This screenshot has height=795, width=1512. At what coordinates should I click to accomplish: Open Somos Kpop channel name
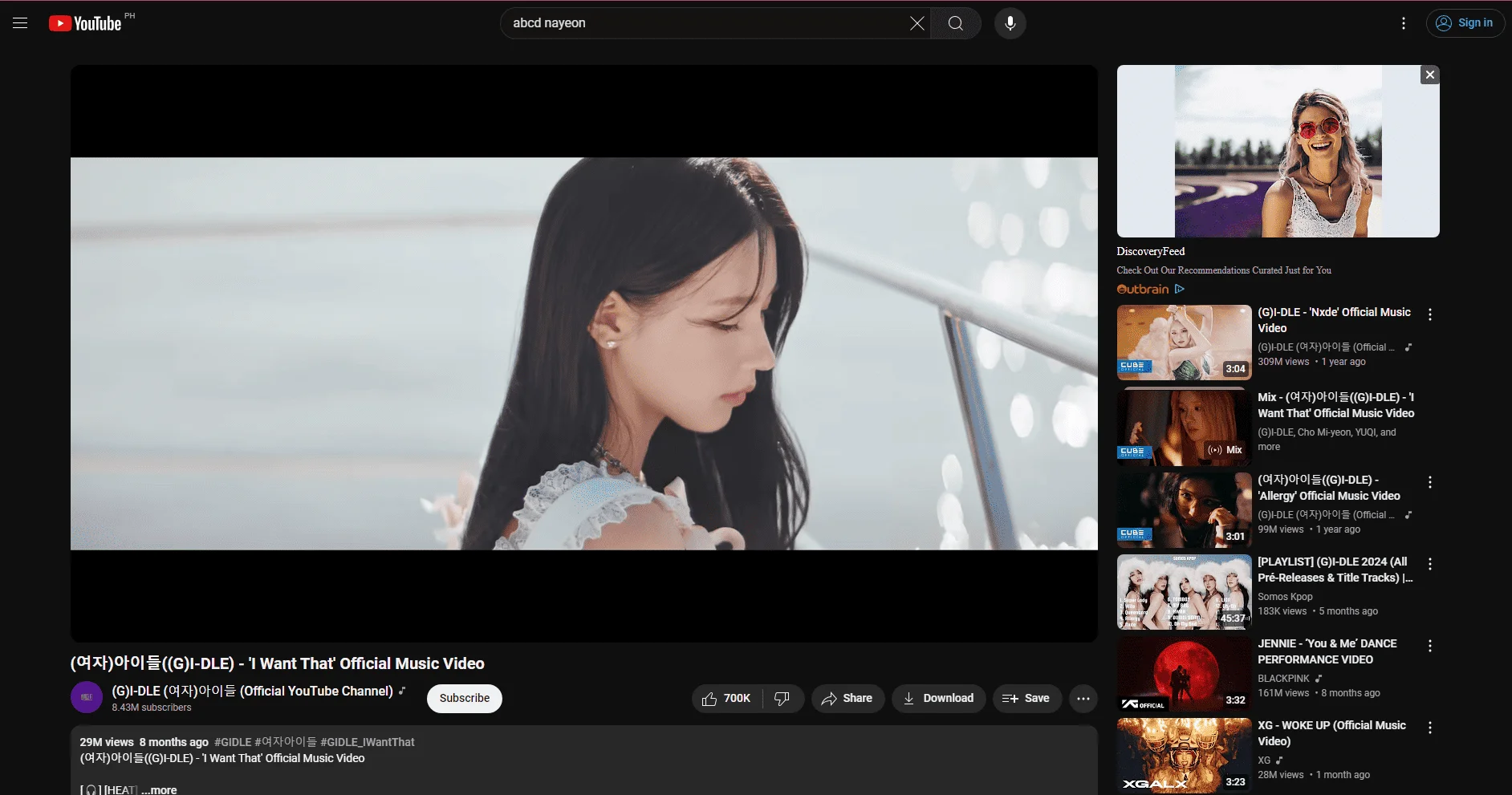[1285, 597]
